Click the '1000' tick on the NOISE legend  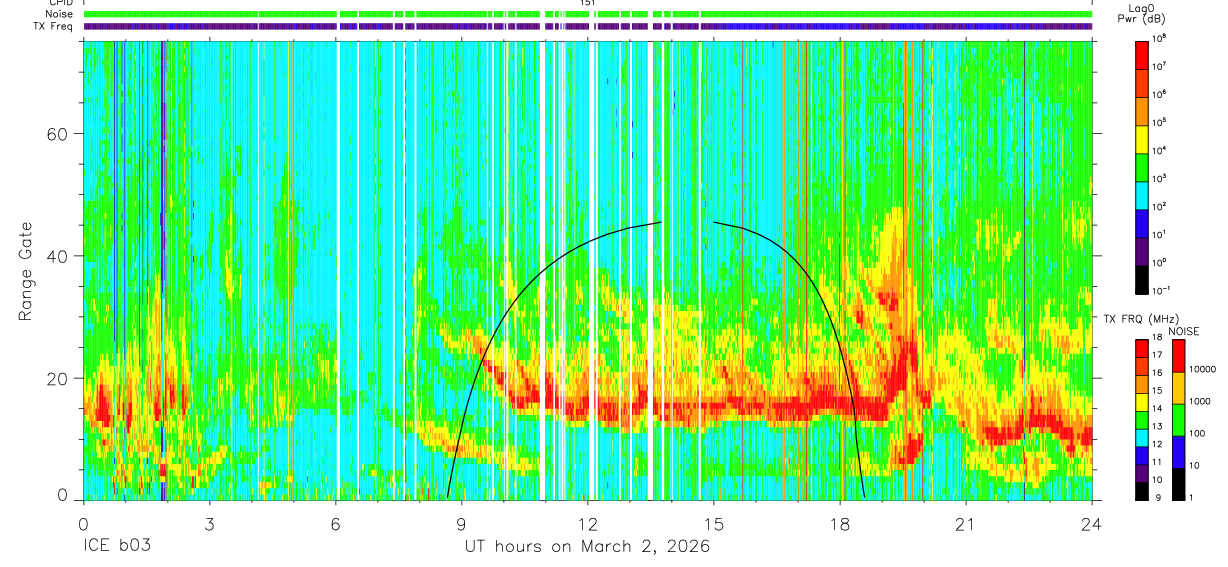pos(1202,401)
